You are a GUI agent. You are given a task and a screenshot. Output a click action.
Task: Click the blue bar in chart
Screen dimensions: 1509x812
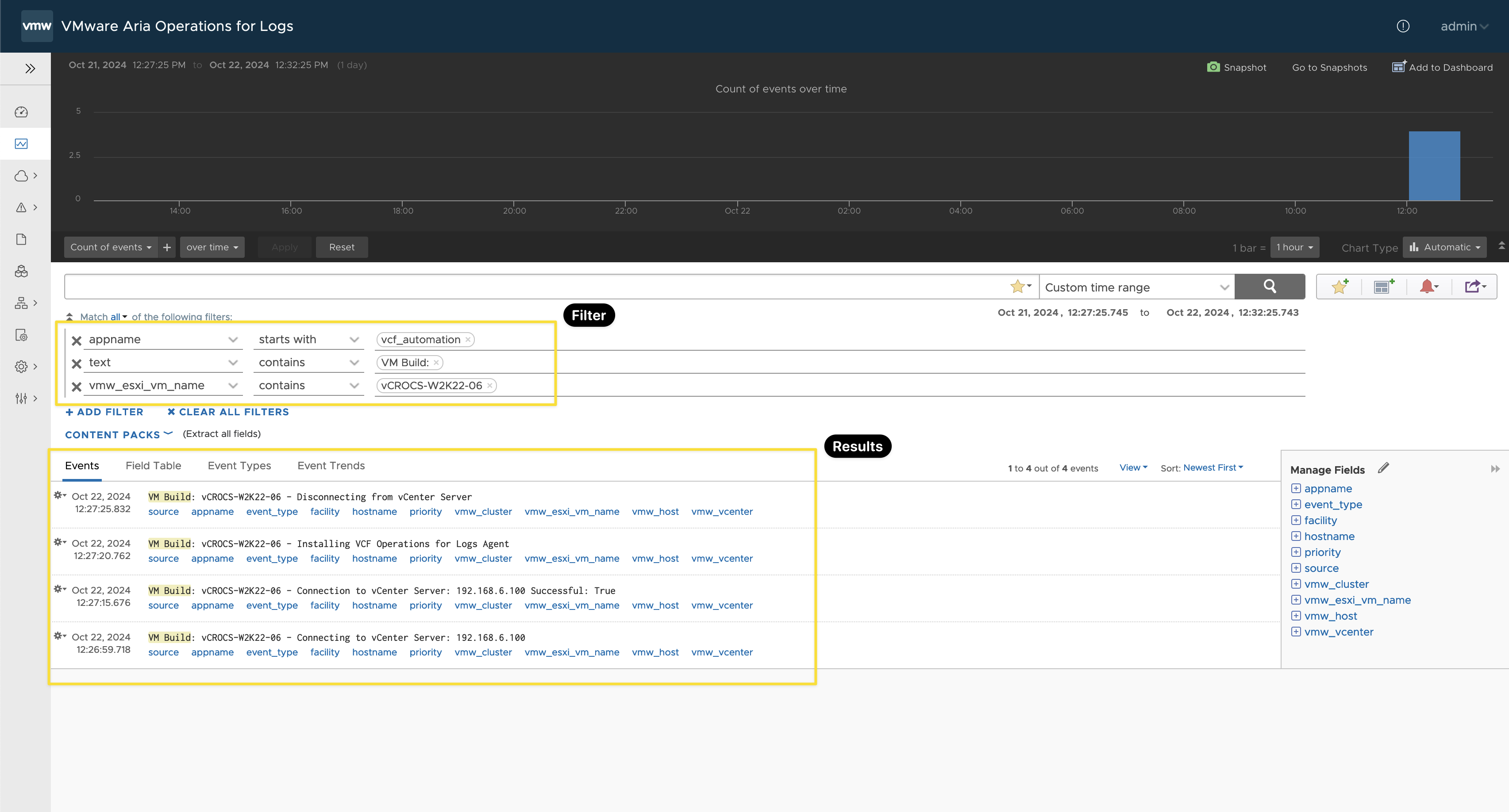tap(1434, 167)
